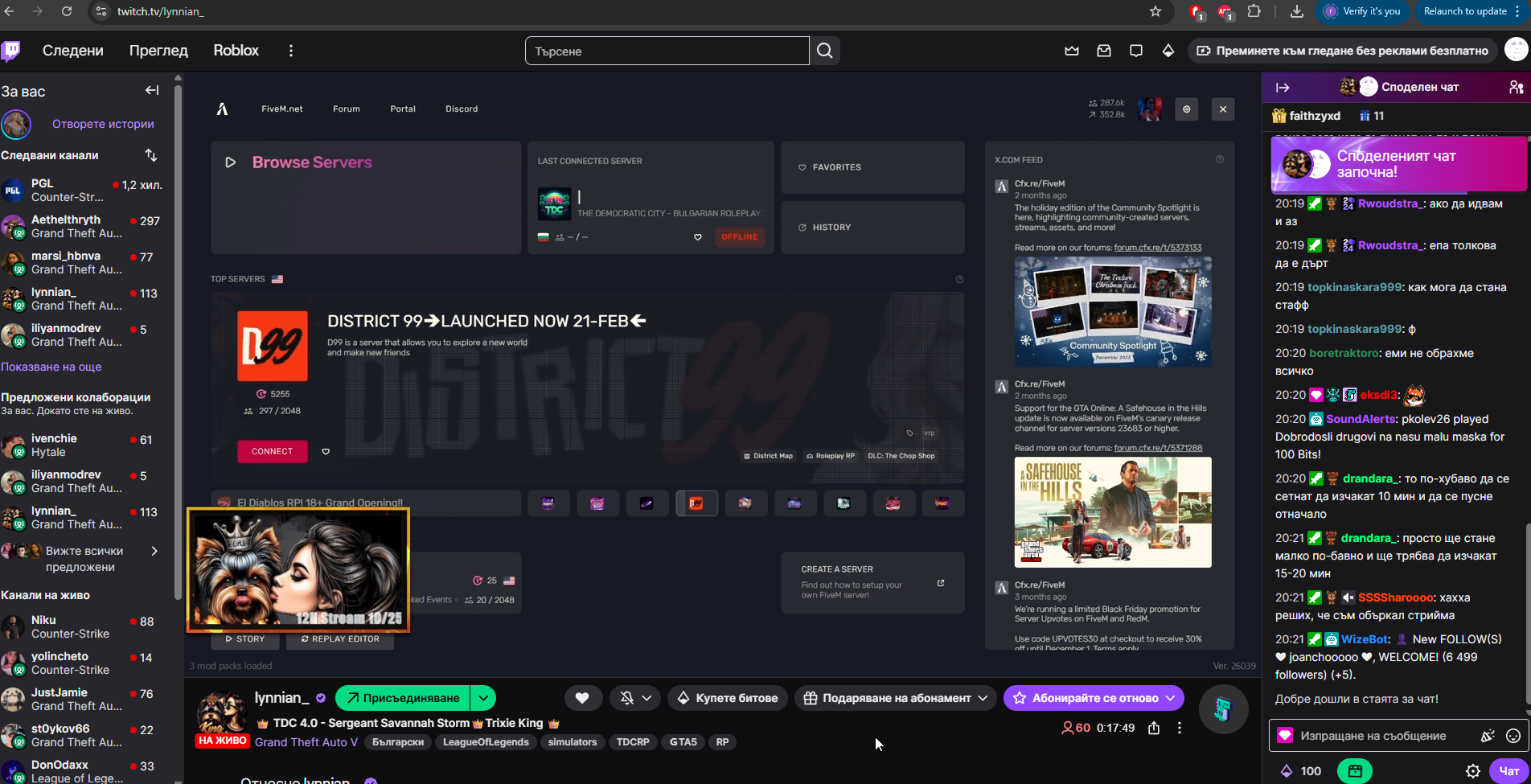Click the Купете битове button

pos(728,698)
